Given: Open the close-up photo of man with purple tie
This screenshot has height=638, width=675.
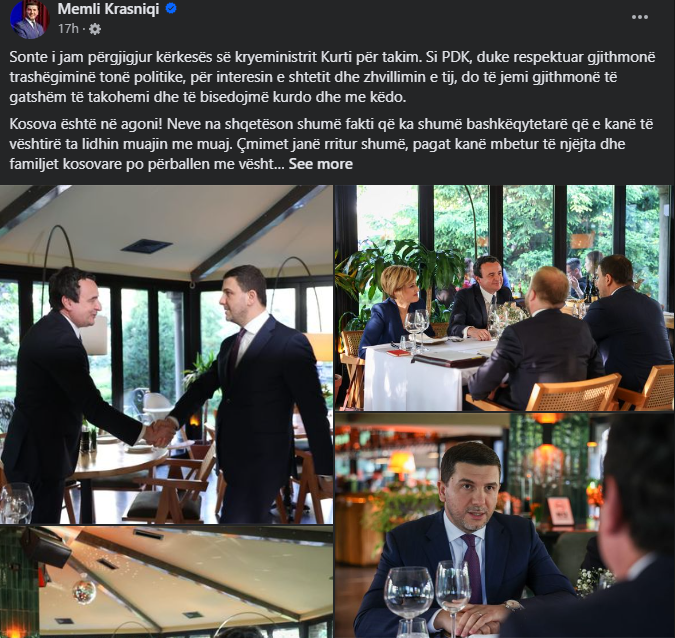Looking at the screenshot, I should click(503, 526).
